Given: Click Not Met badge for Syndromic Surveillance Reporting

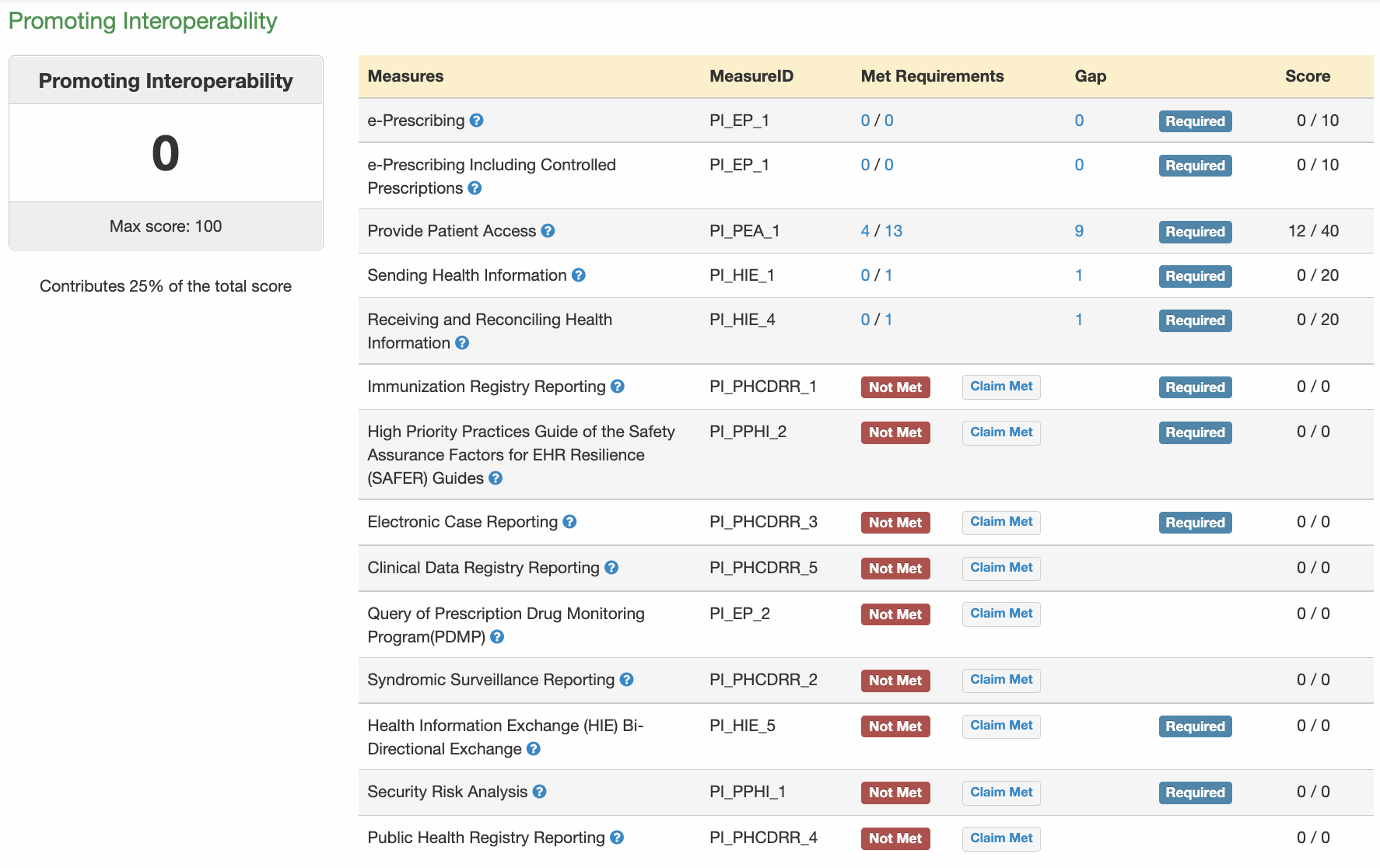Looking at the screenshot, I should pos(895,681).
